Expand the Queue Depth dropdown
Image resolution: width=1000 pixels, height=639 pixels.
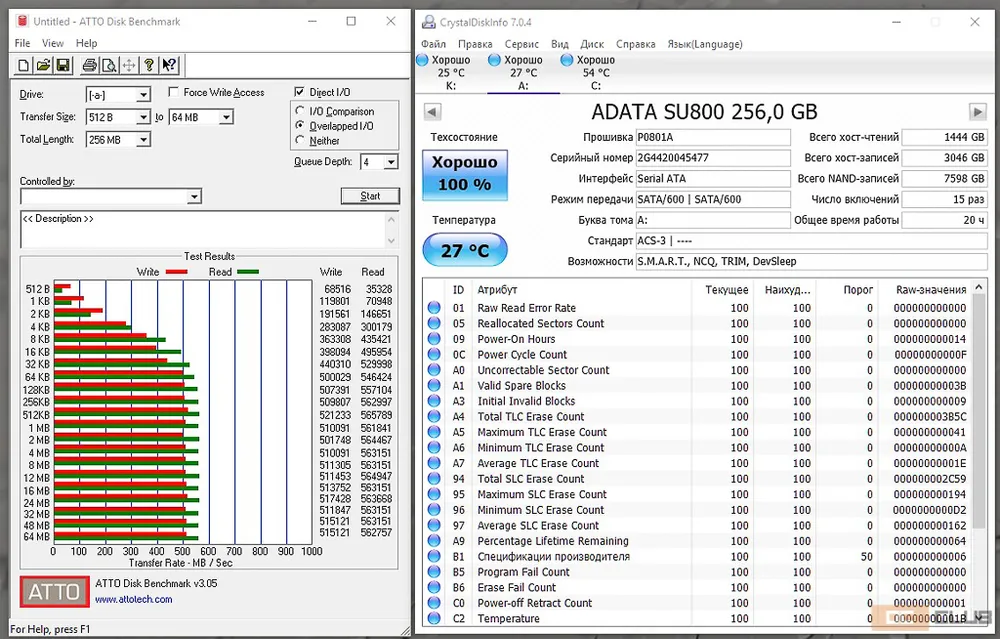(x=390, y=162)
